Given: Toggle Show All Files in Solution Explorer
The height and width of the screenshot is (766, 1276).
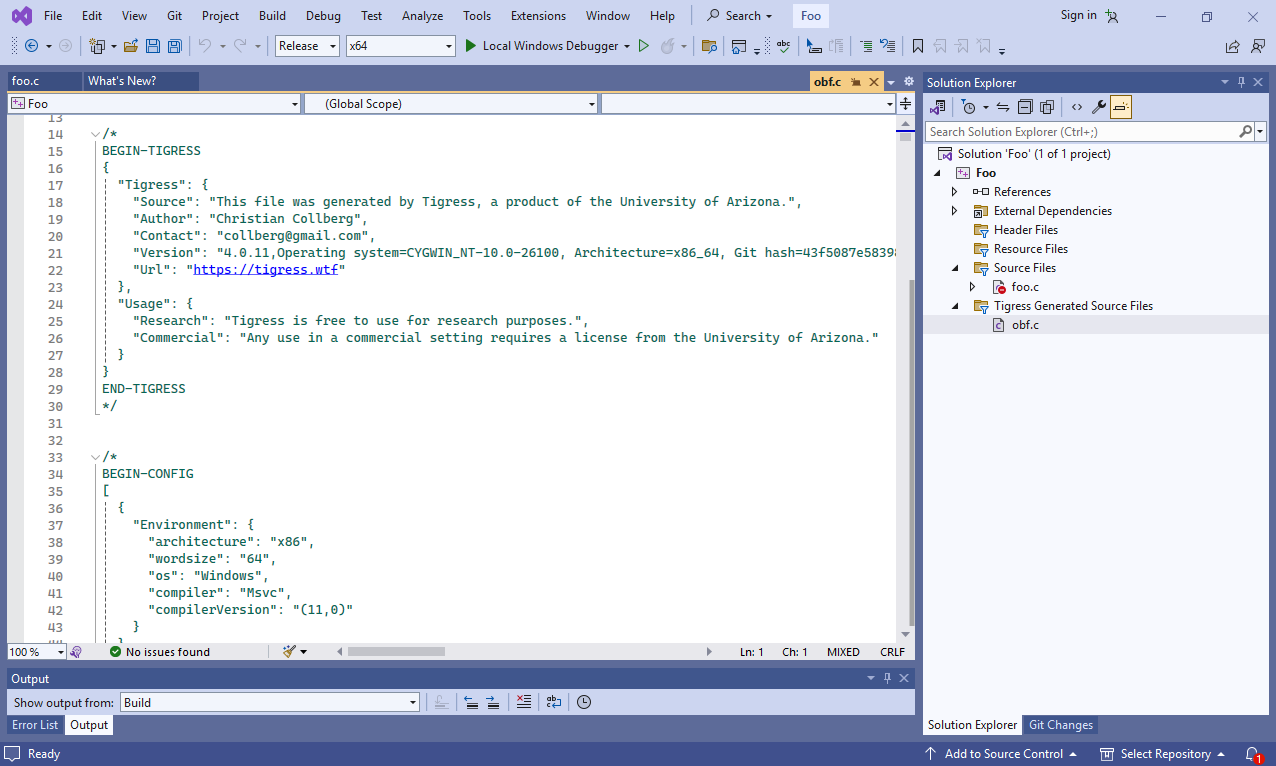Looking at the screenshot, I should (1047, 107).
